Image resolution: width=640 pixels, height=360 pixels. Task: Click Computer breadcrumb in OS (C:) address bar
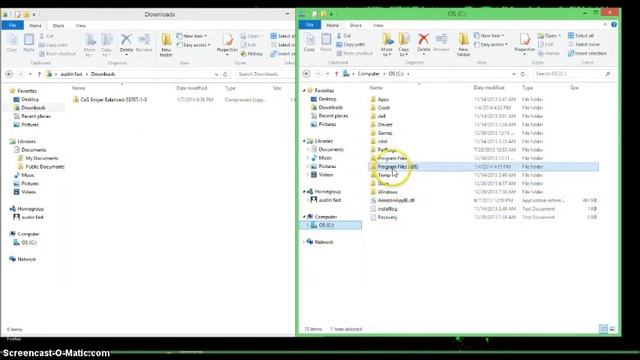click(369, 74)
